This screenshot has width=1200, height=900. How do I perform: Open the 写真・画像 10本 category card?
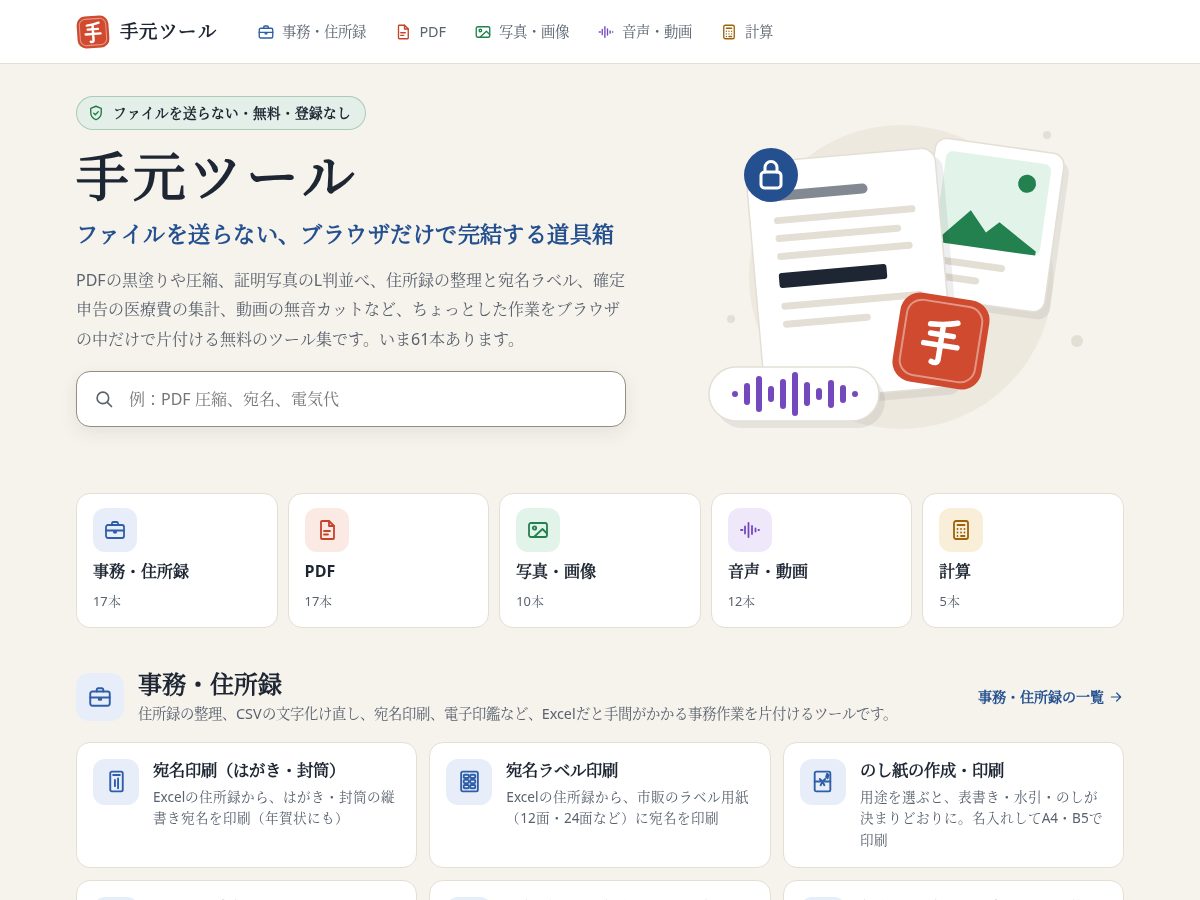pyautogui.click(x=600, y=560)
